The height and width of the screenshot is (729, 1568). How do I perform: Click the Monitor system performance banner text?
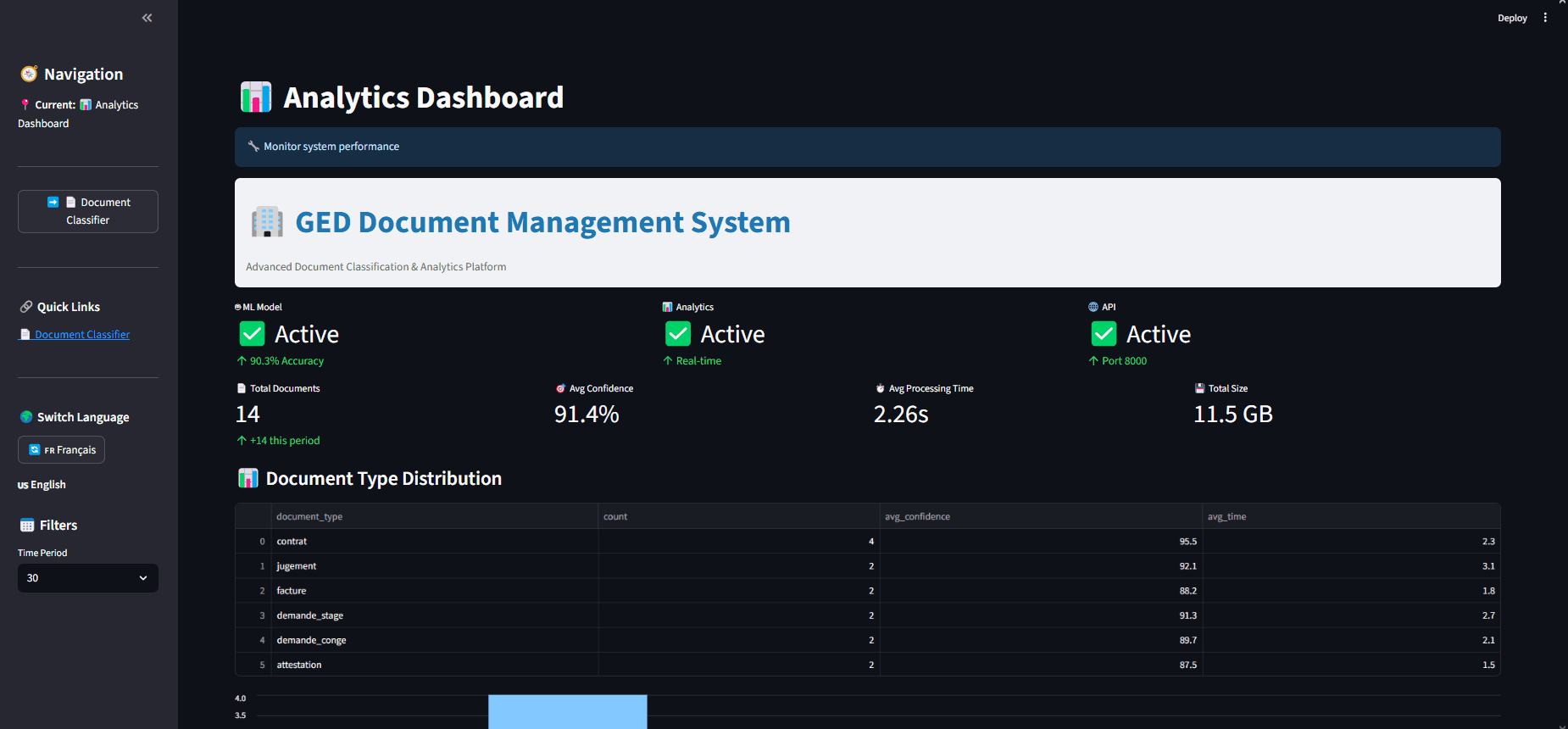pos(331,147)
